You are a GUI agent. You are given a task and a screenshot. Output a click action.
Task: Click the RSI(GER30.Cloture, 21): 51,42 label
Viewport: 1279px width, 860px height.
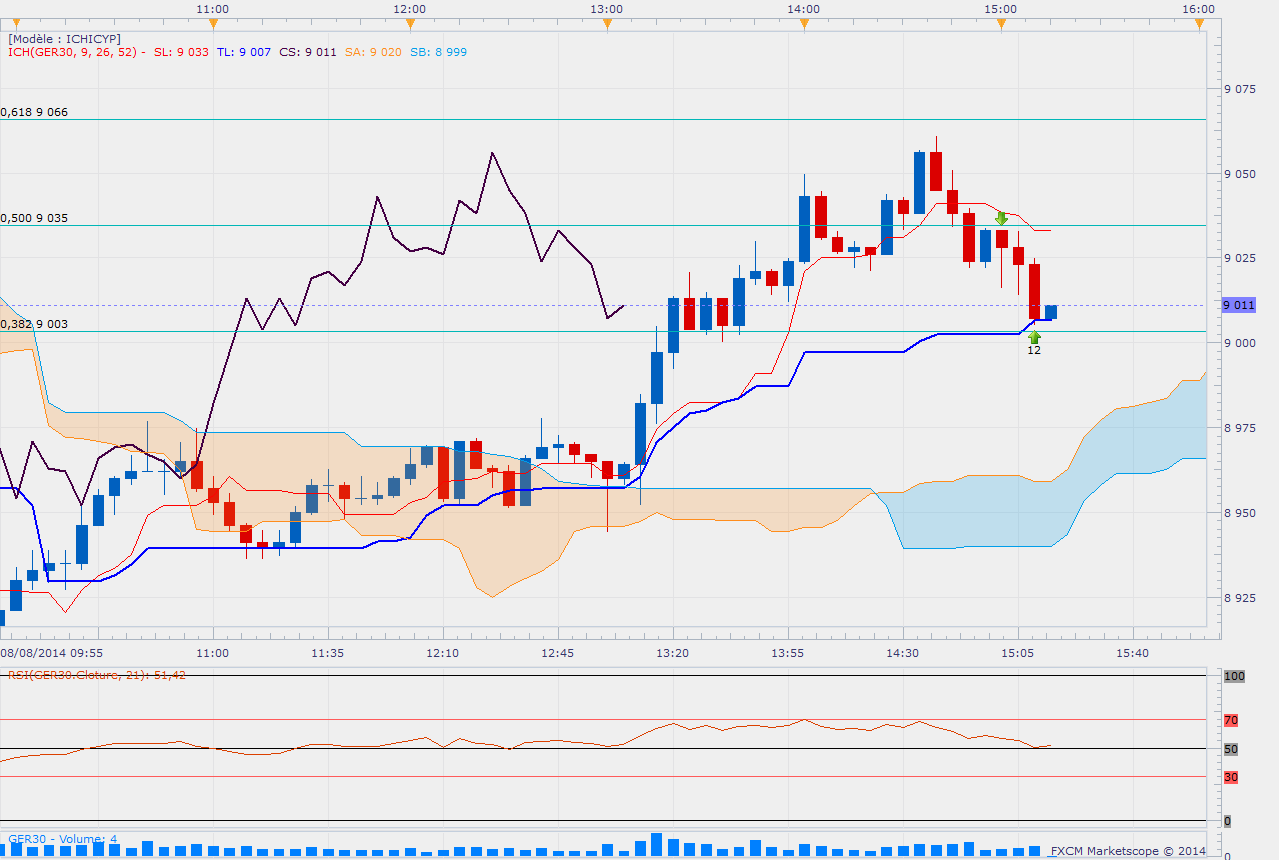(x=97, y=675)
